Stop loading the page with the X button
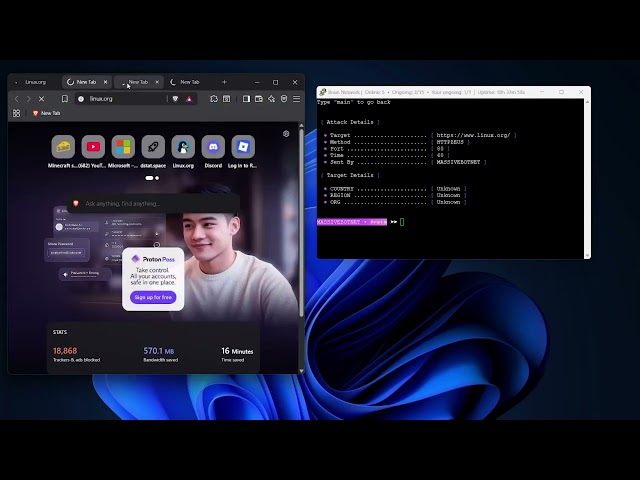Screen dimensions: 640x480 point(41,99)
